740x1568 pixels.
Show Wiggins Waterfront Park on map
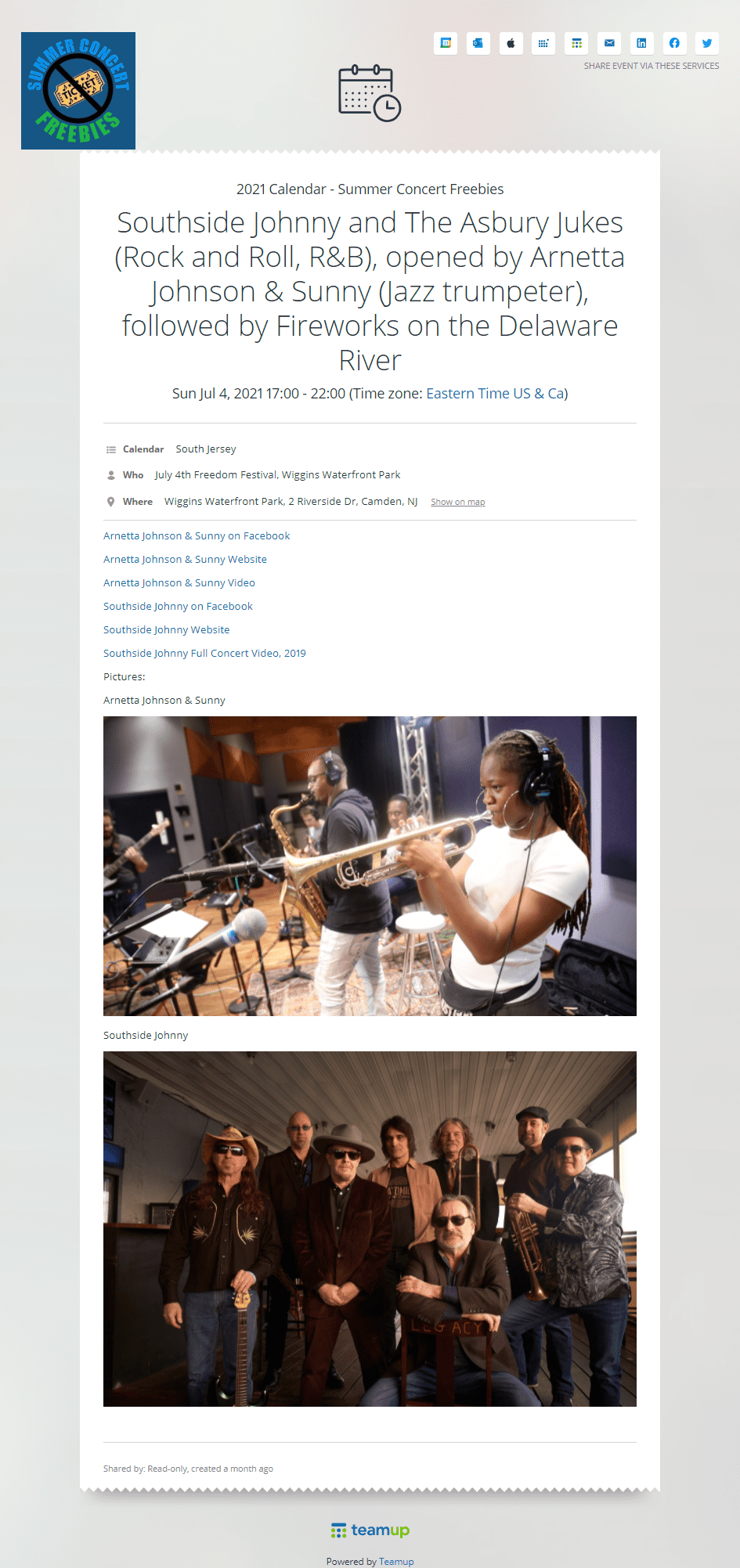[x=457, y=502]
